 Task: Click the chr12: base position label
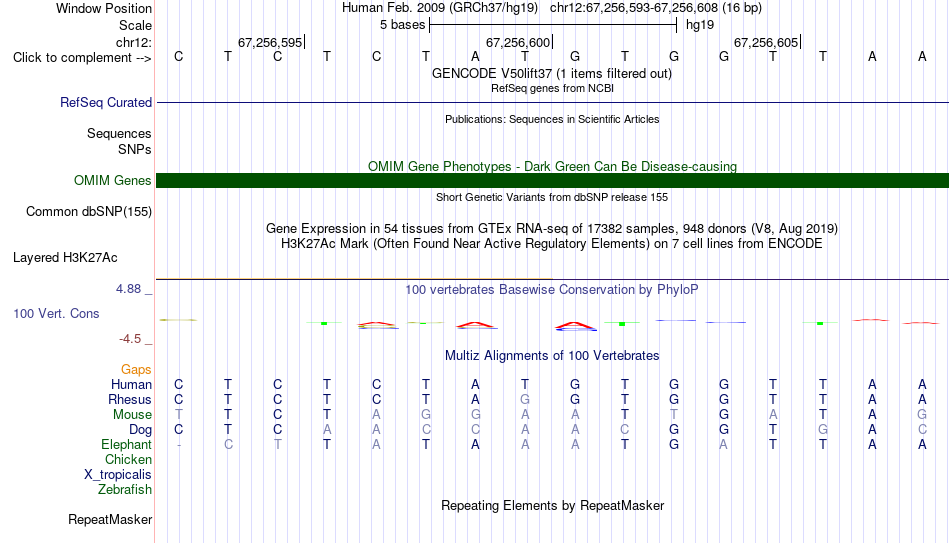click(x=133, y=42)
